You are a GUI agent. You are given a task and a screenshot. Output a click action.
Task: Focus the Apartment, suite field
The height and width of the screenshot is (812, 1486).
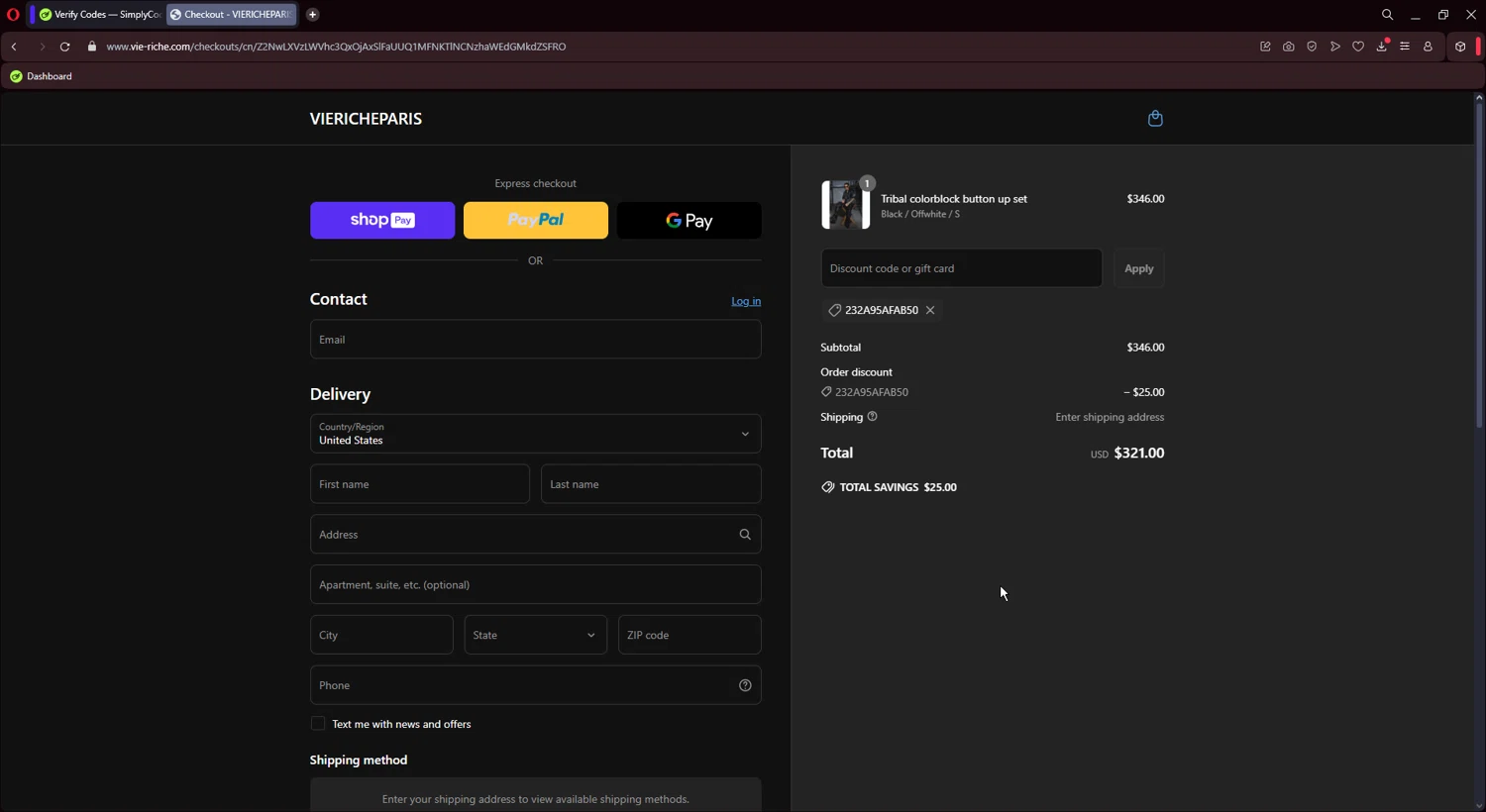click(536, 584)
